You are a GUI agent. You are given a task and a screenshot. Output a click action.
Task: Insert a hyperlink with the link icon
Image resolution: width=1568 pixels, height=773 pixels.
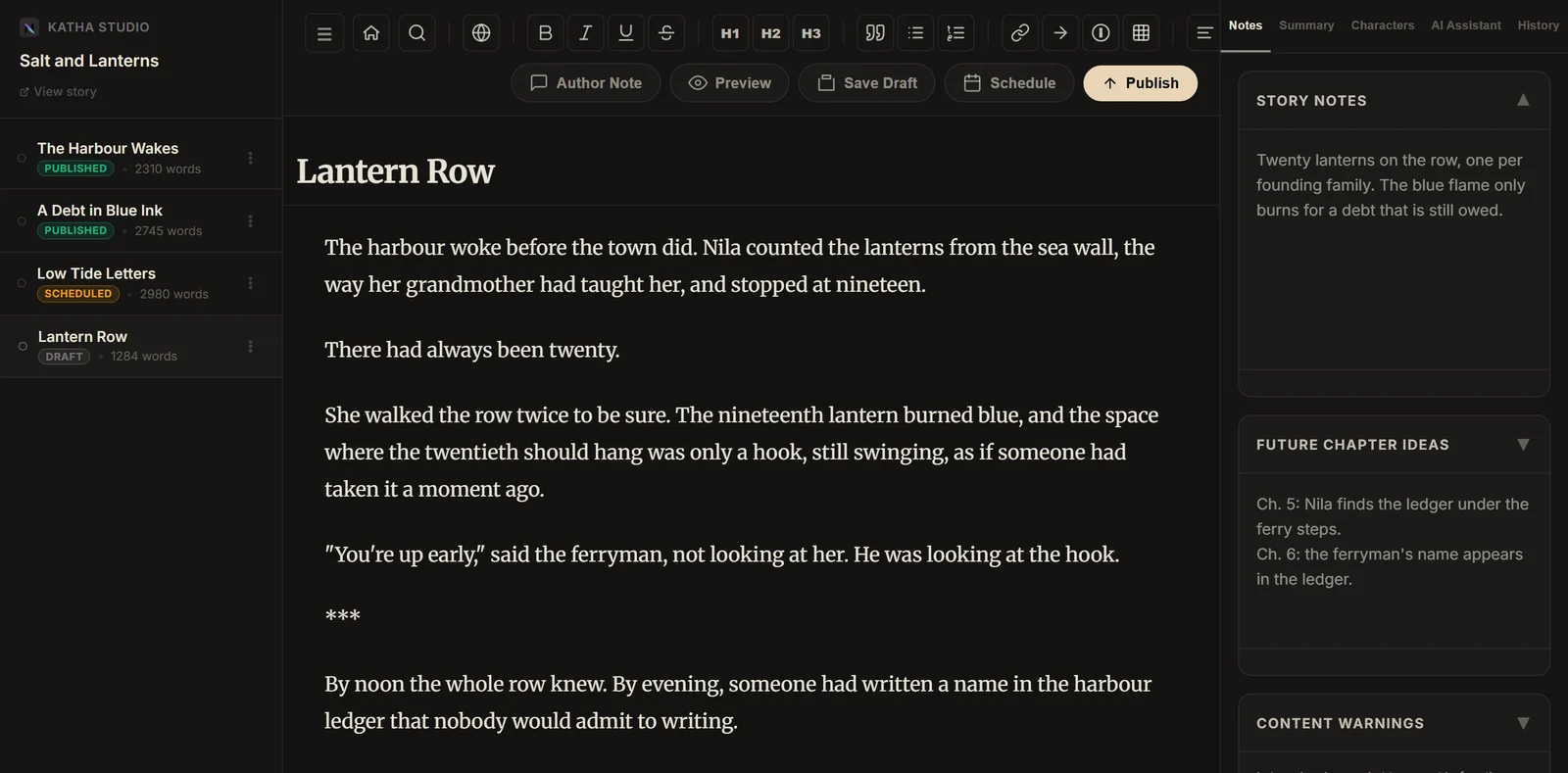(1020, 33)
